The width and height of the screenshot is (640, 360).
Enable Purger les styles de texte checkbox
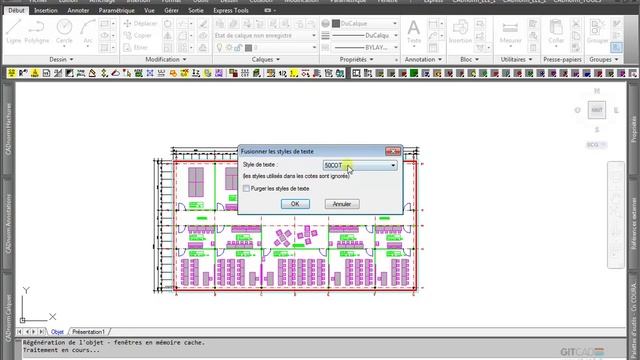[x=246, y=189]
